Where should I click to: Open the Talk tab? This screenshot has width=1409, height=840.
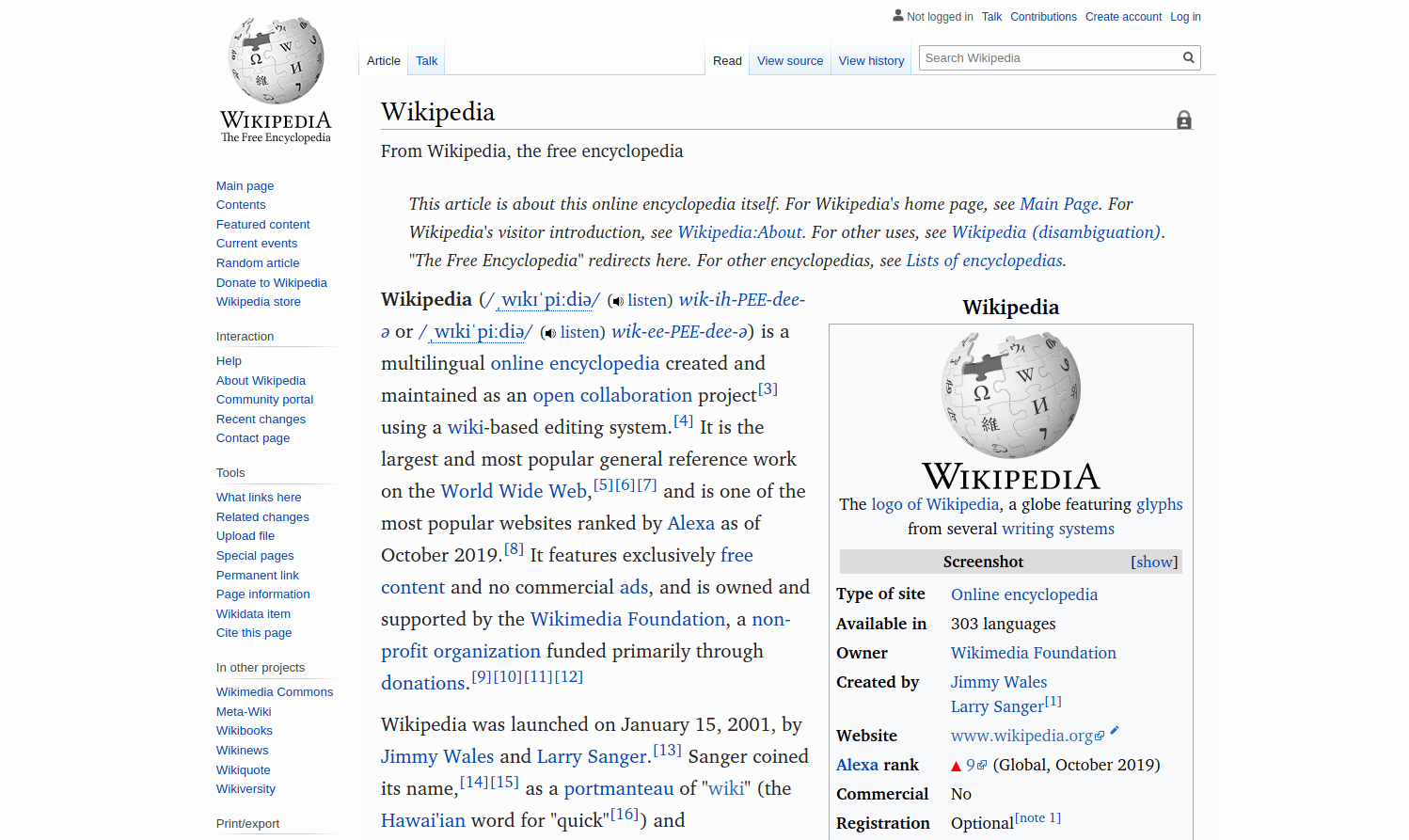(x=427, y=61)
